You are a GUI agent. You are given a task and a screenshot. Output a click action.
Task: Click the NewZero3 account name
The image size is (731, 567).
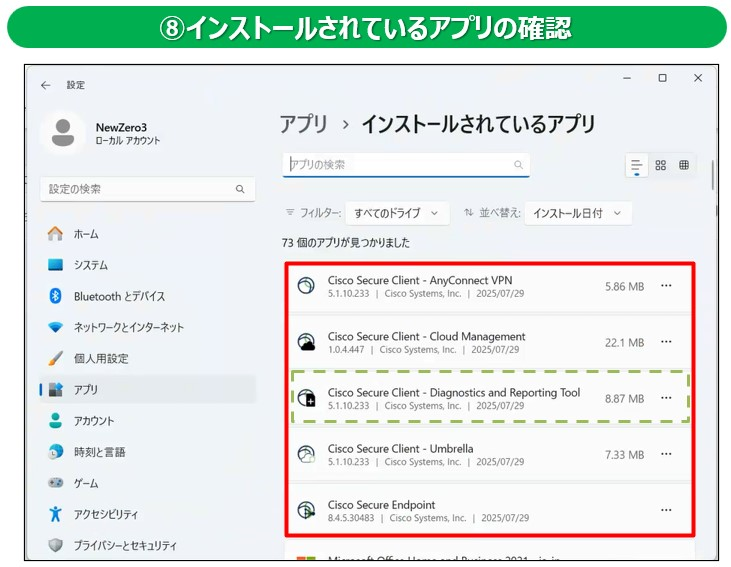coord(121,127)
